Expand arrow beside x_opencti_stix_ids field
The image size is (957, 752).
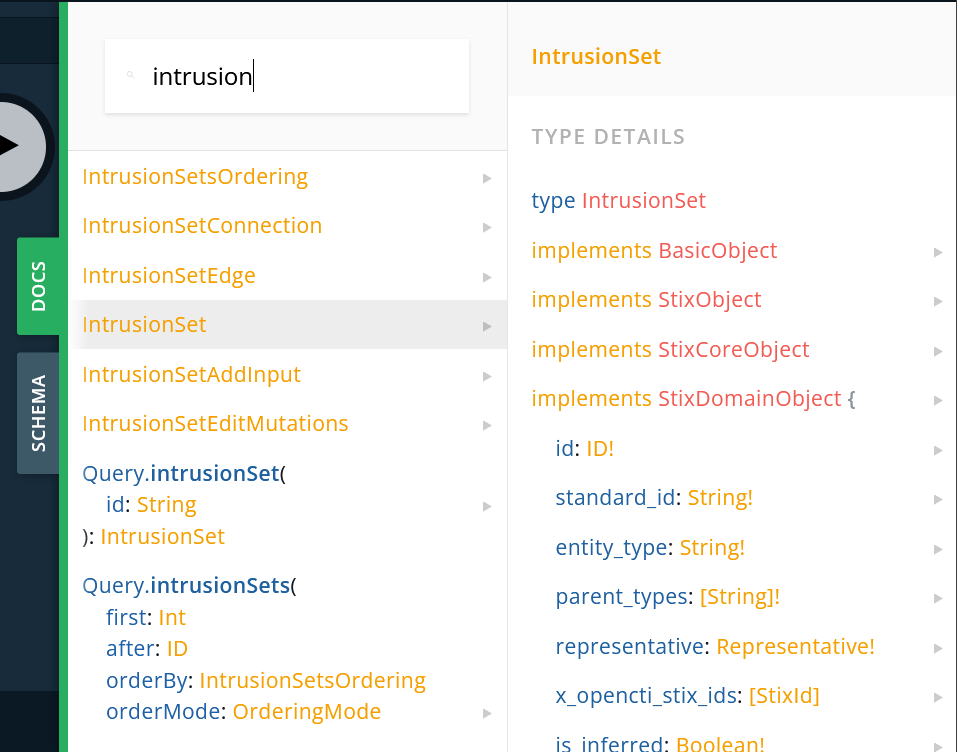pos(938,698)
